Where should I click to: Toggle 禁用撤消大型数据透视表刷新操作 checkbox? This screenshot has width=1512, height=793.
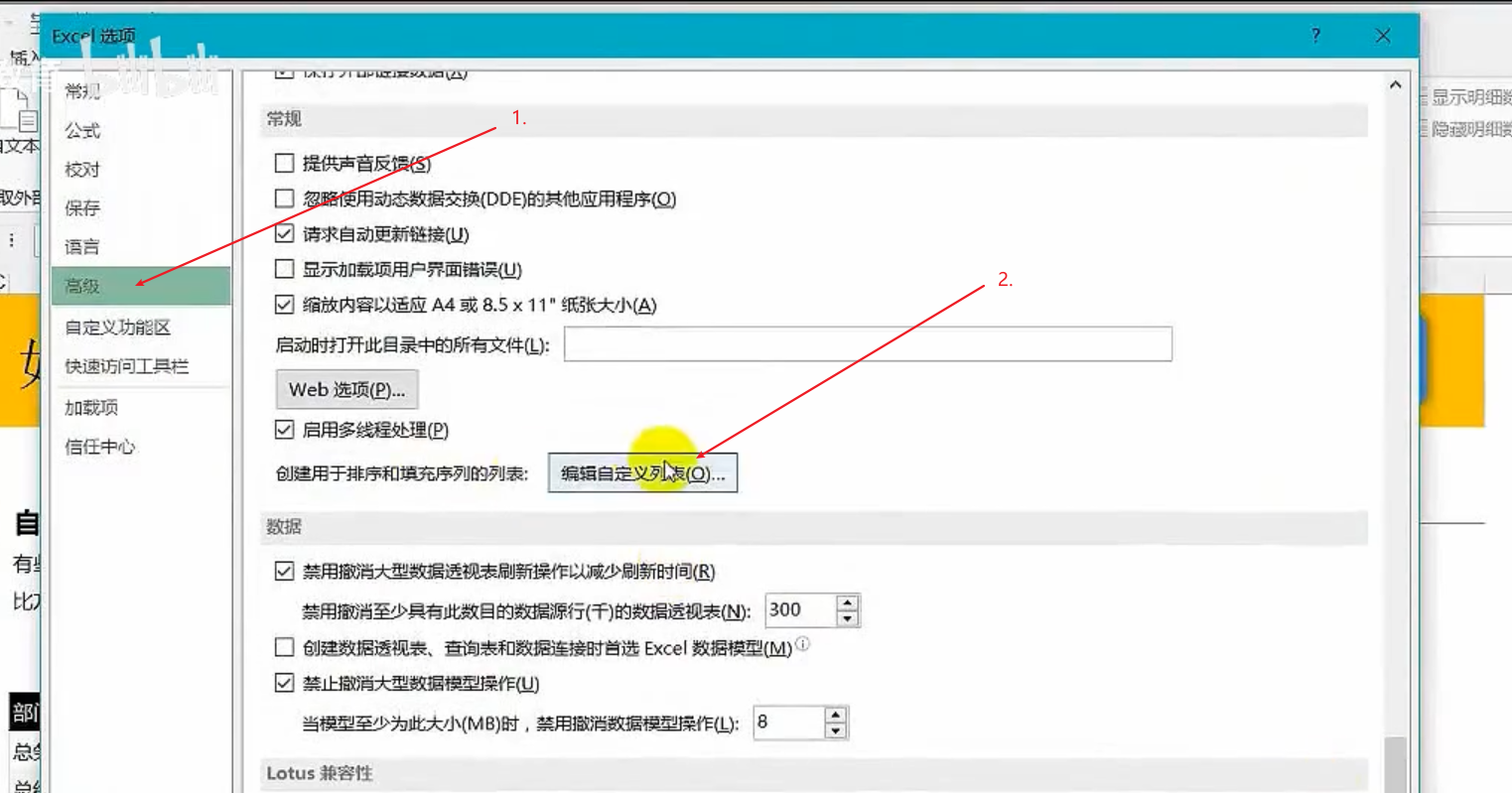pyautogui.click(x=284, y=572)
